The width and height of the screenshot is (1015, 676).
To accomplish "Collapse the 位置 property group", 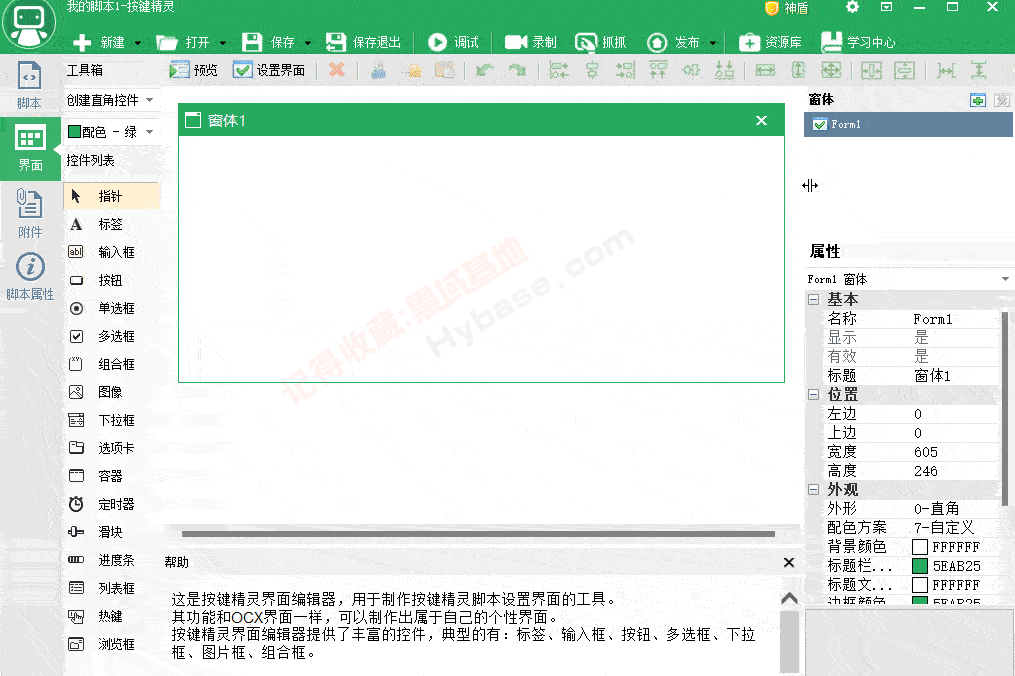I will [x=814, y=394].
